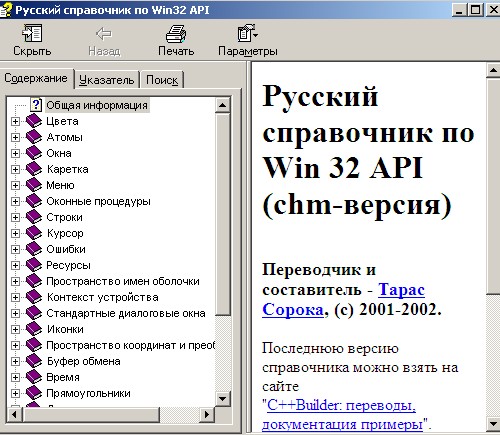Click the book icon beside Атомы
Viewport: 500px width, 435px height.
[x=34, y=137]
